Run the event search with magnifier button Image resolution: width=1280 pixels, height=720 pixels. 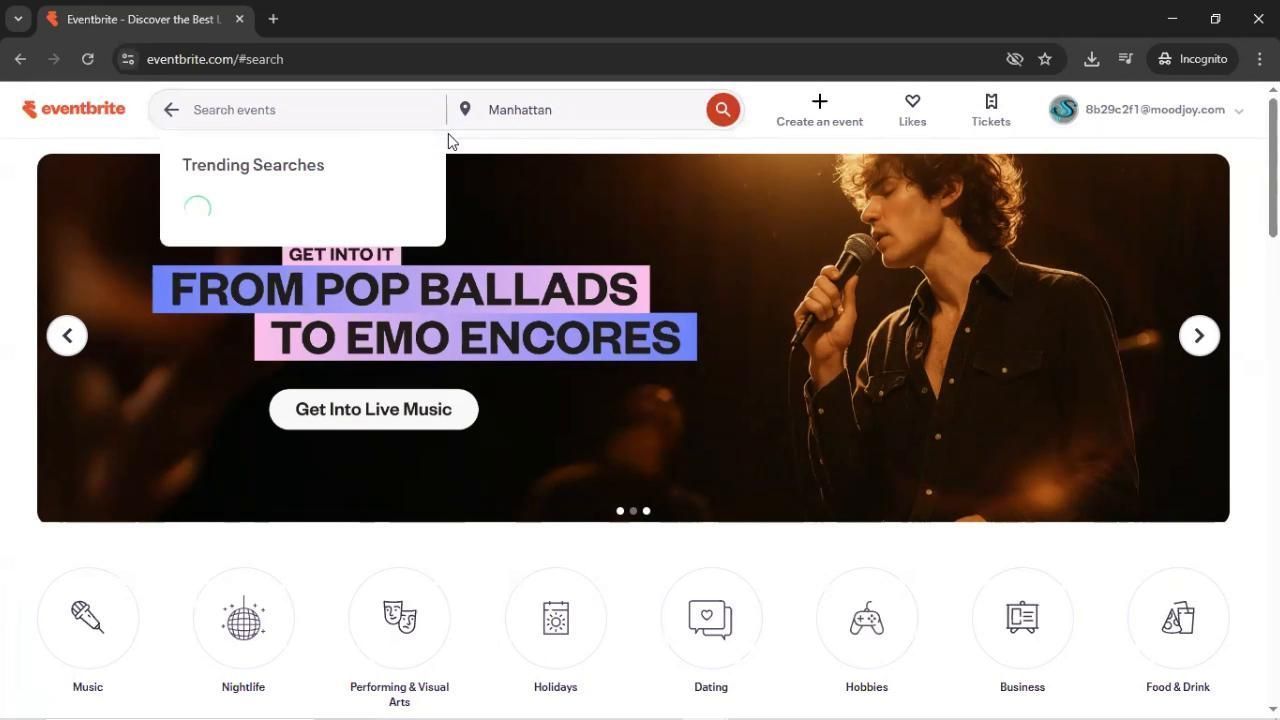click(x=722, y=109)
